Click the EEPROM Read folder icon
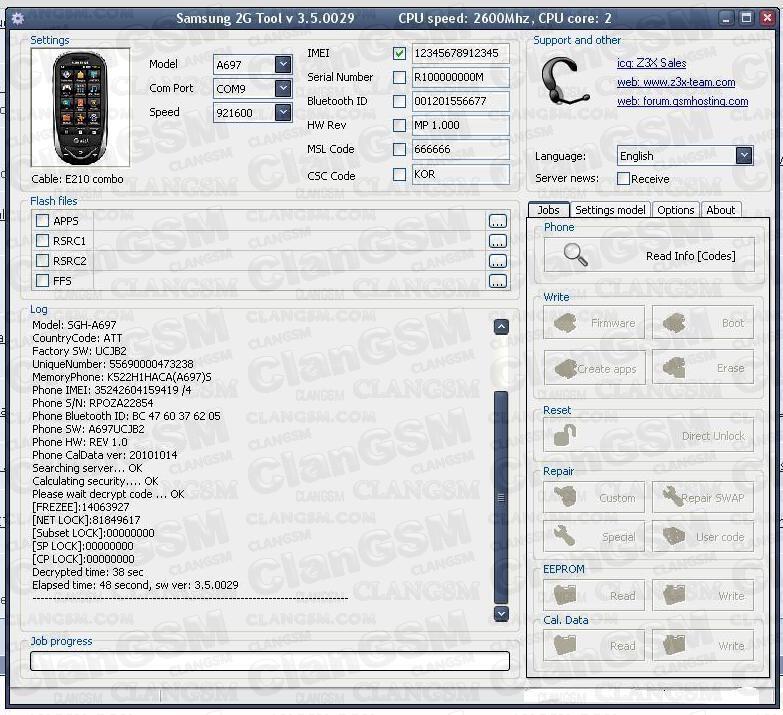The image size is (783, 715). 565,595
